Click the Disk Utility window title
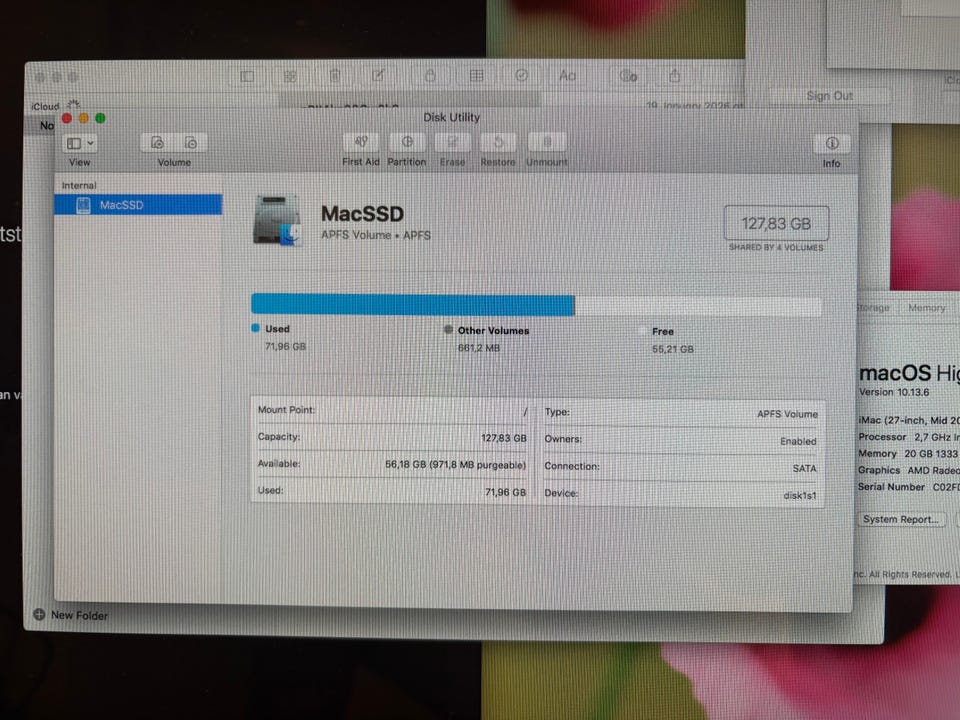Viewport: 960px width, 720px height. (451, 117)
